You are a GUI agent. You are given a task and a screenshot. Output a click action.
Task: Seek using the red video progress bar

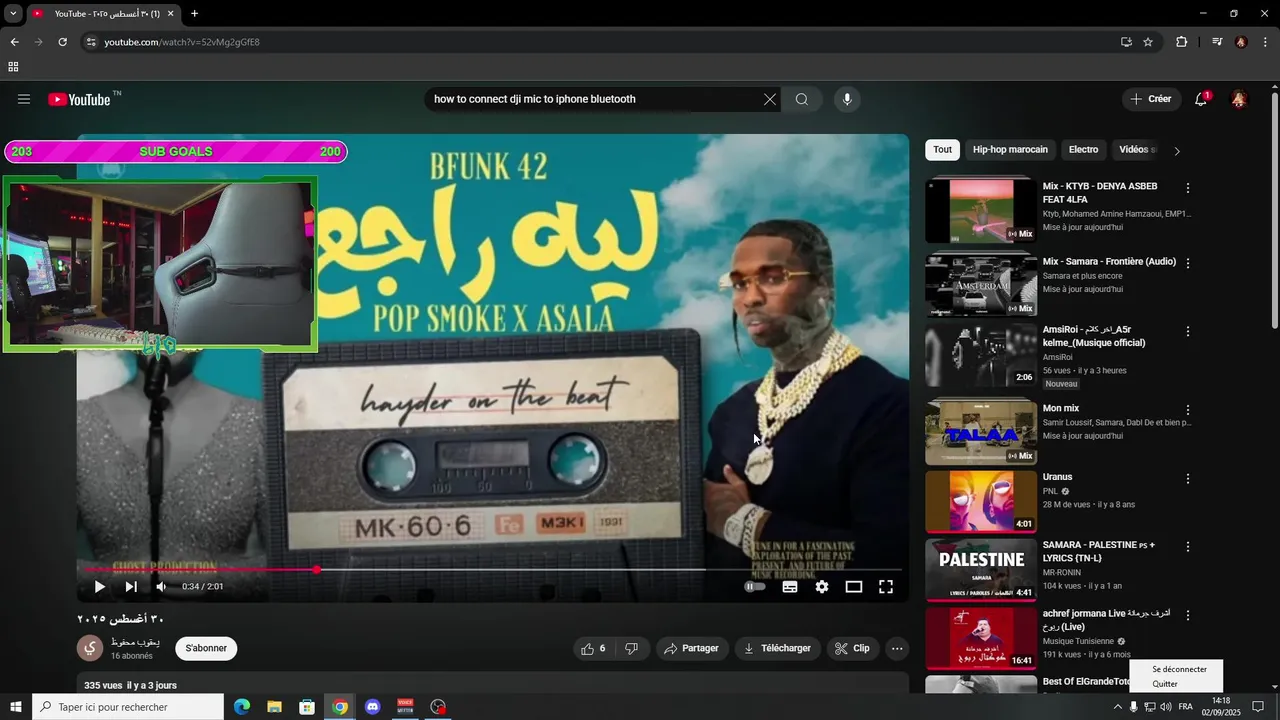click(492, 569)
